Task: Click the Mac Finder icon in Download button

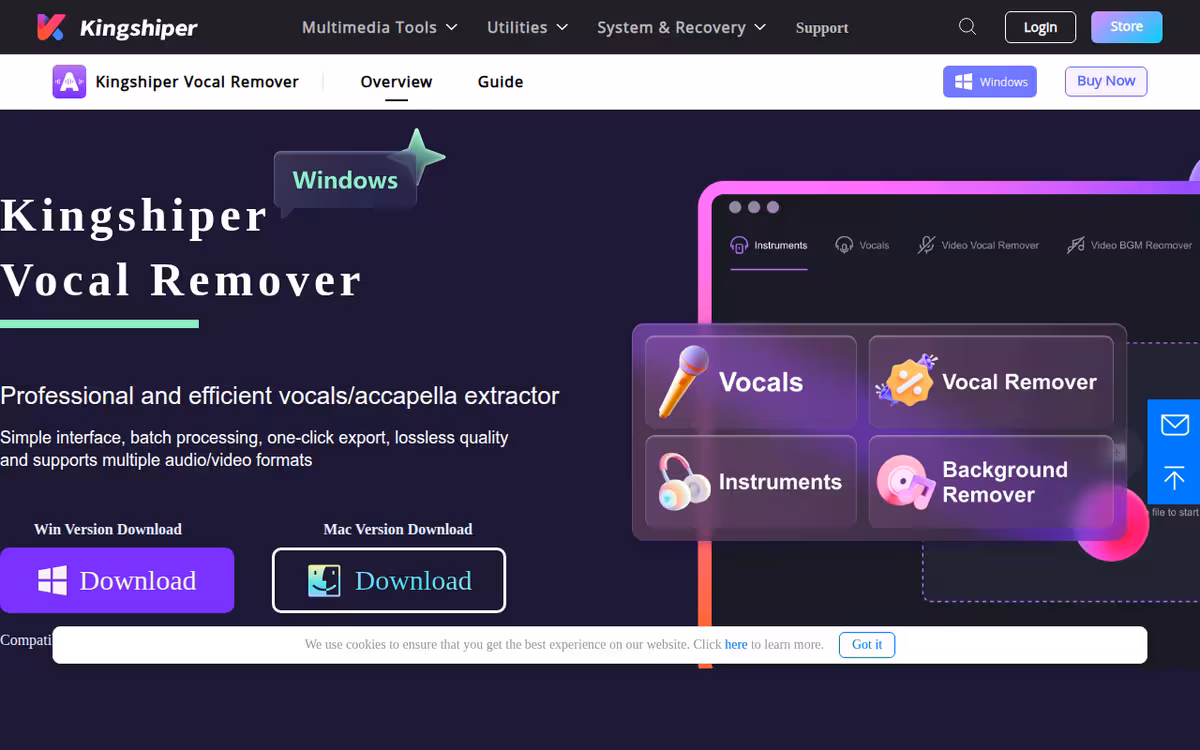Action: click(x=324, y=580)
